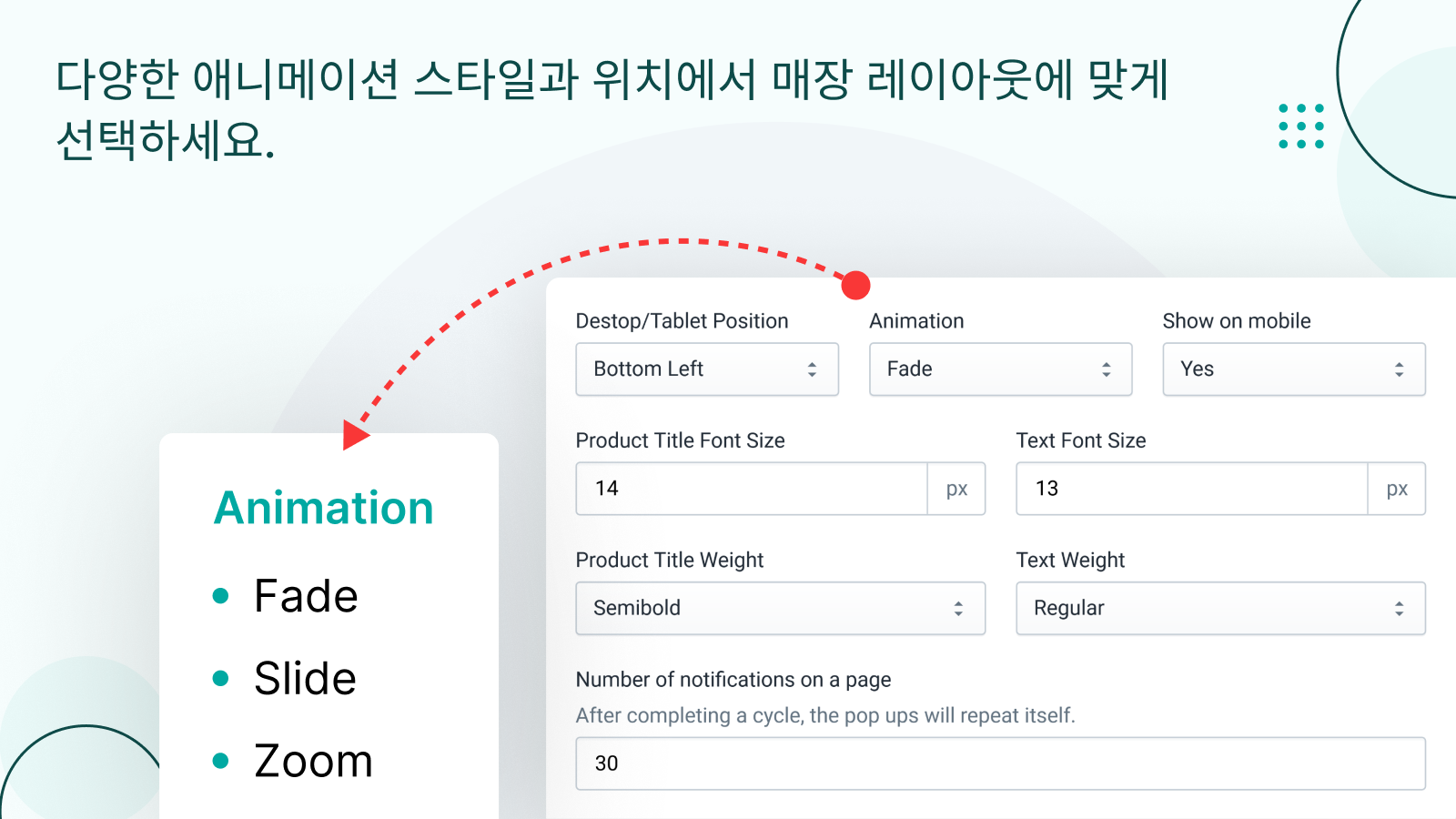The image size is (1456, 819).
Task: Click the Slide item in Animation list
Action: [x=305, y=679]
